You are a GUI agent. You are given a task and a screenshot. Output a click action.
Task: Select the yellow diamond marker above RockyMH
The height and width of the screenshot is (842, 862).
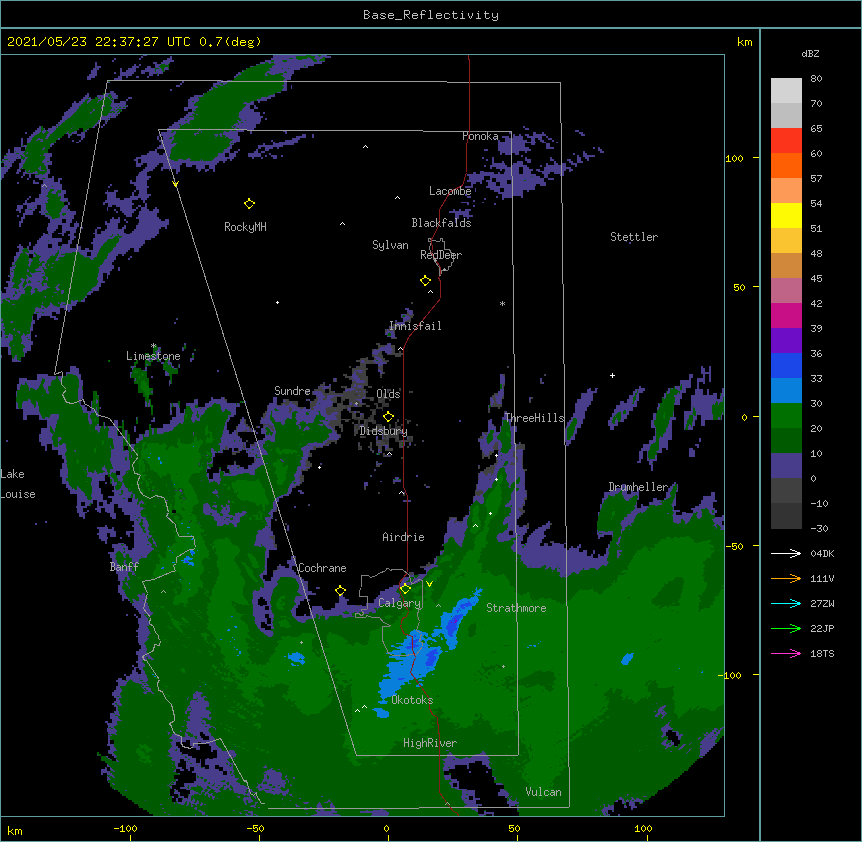coord(249,204)
